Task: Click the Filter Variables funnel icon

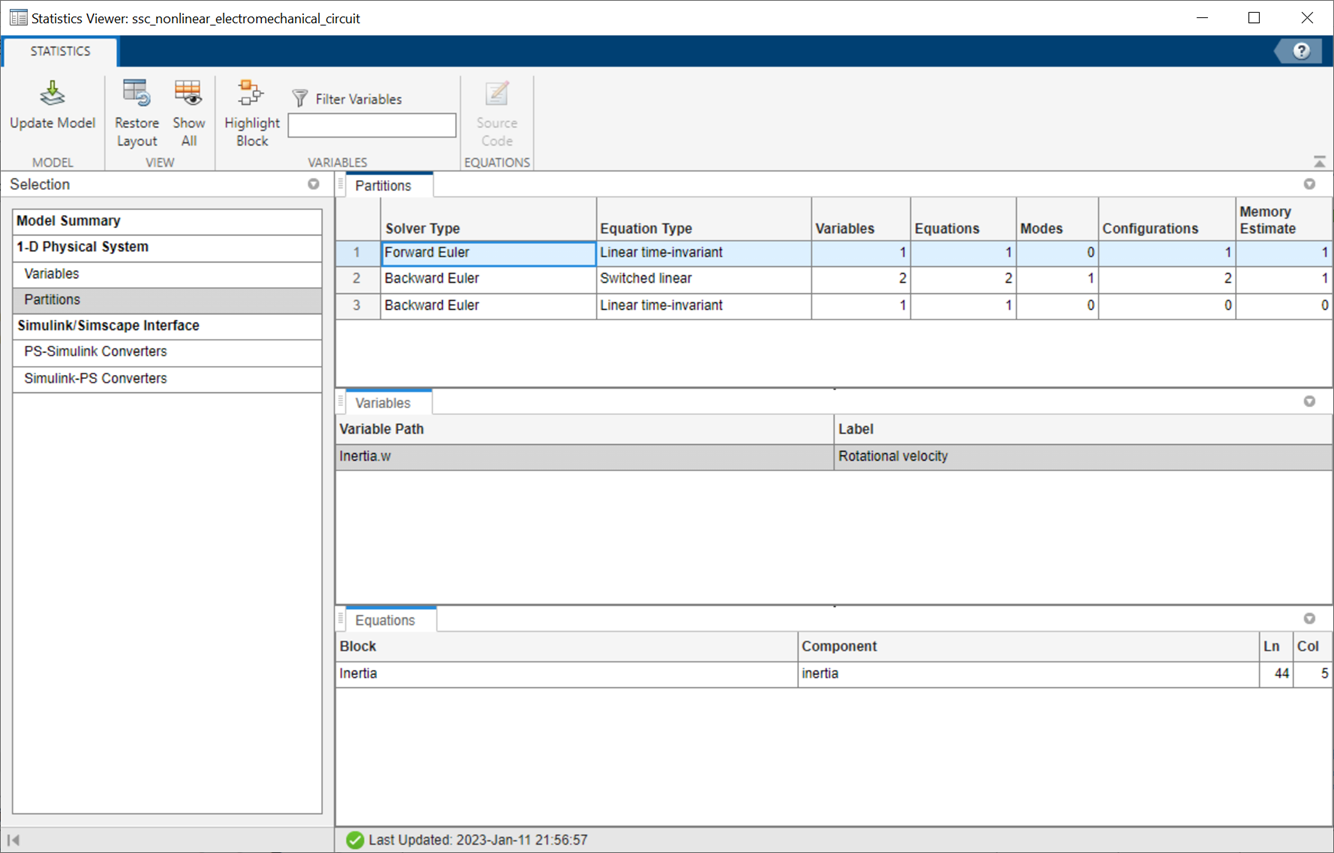Action: [x=299, y=98]
